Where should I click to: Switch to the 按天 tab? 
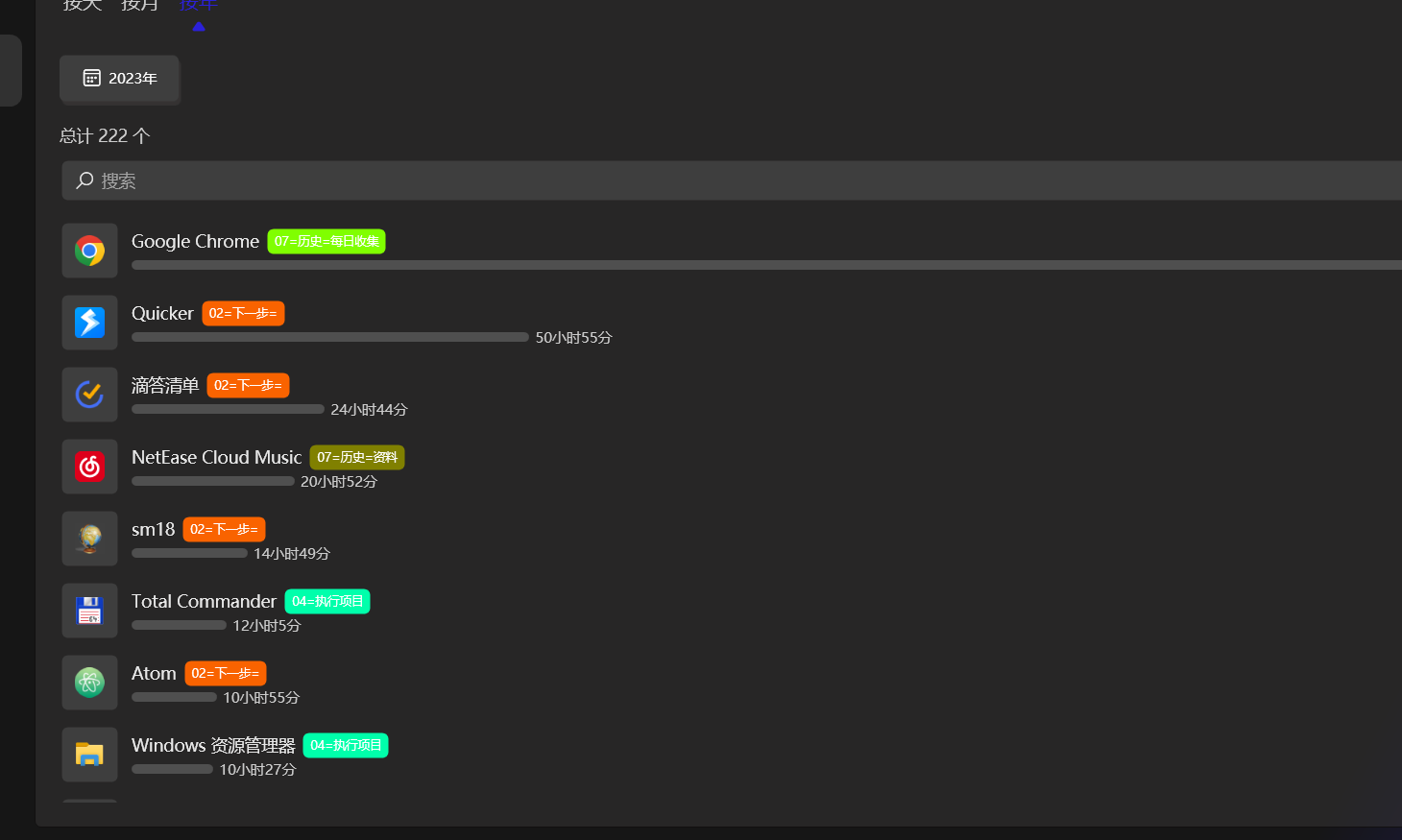(x=82, y=6)
